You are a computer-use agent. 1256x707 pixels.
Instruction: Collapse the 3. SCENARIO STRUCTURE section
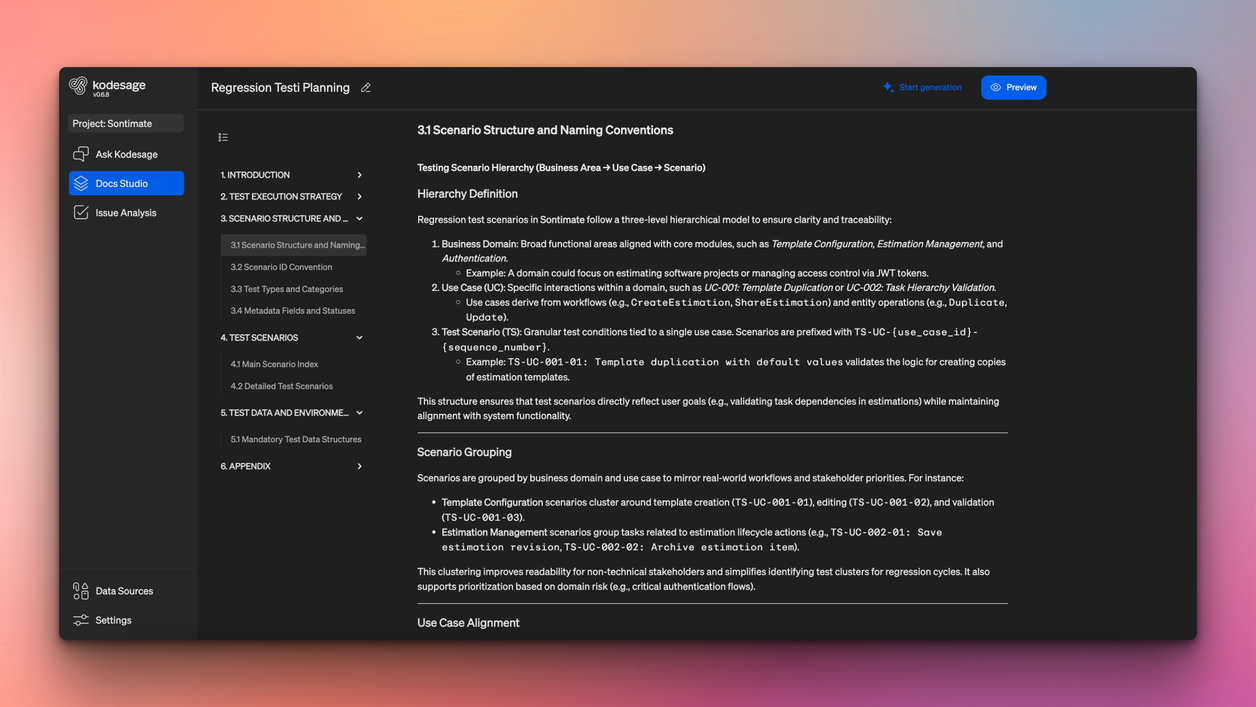tap(359, 218)
